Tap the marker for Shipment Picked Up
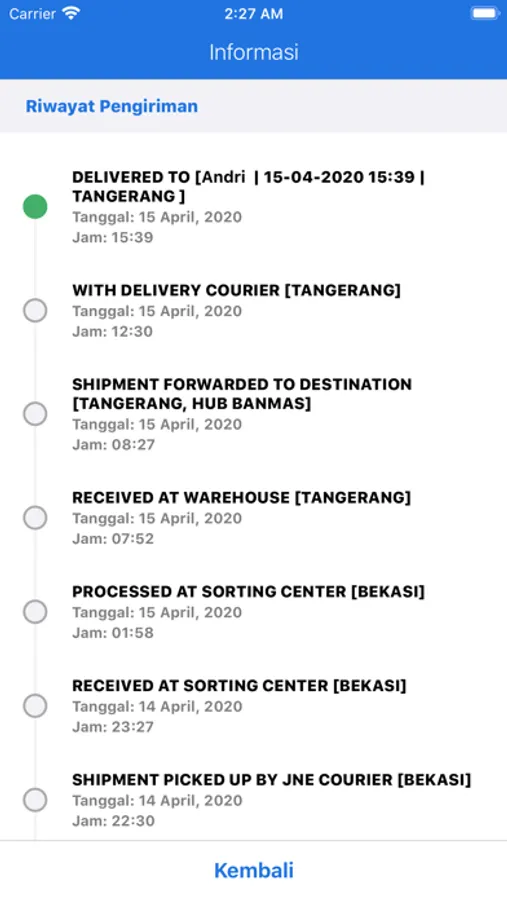This screenshot has width=507, height=900. (x=35, y=800)
